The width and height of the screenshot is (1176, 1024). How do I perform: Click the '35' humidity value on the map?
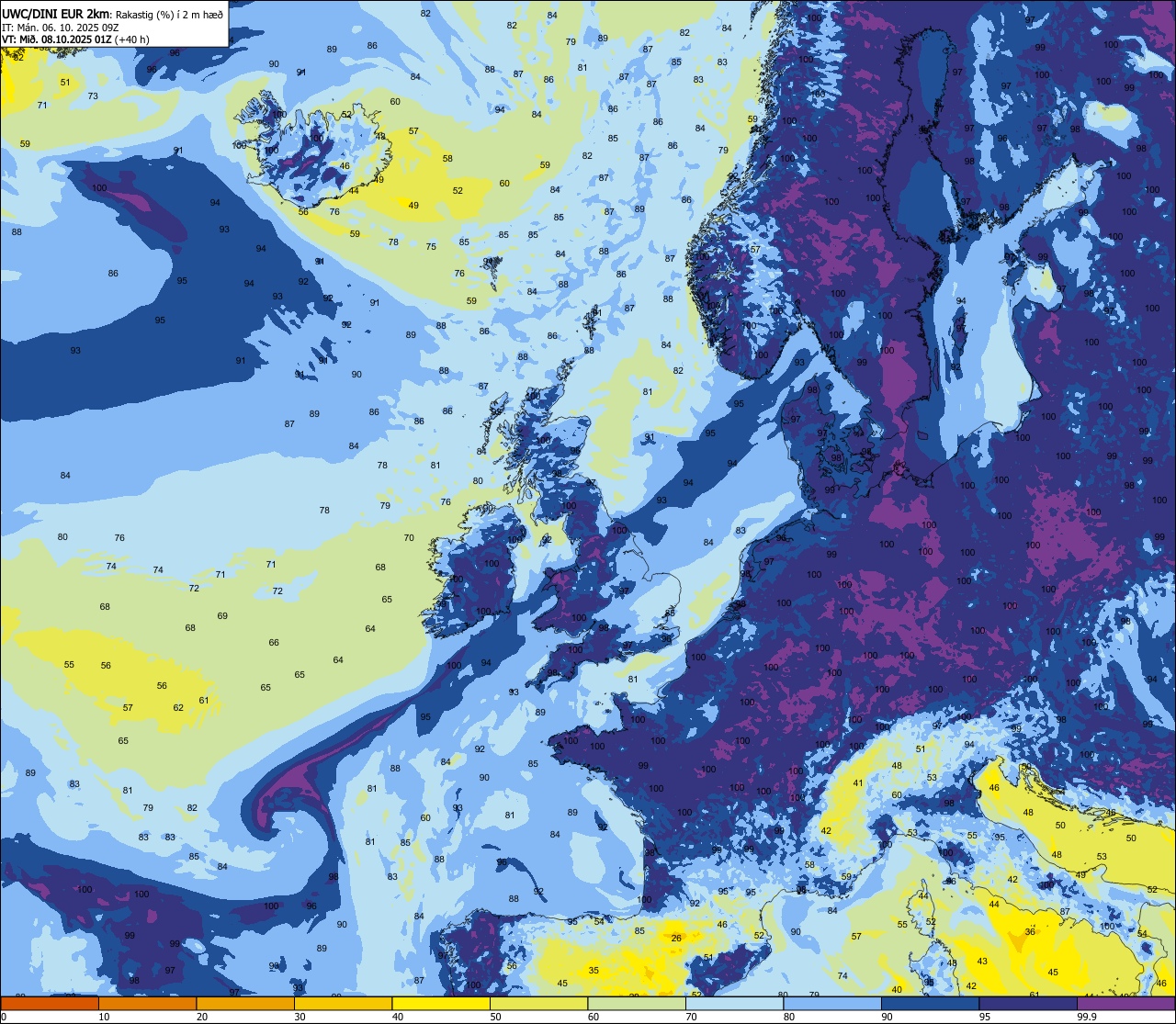click(594, 971)
